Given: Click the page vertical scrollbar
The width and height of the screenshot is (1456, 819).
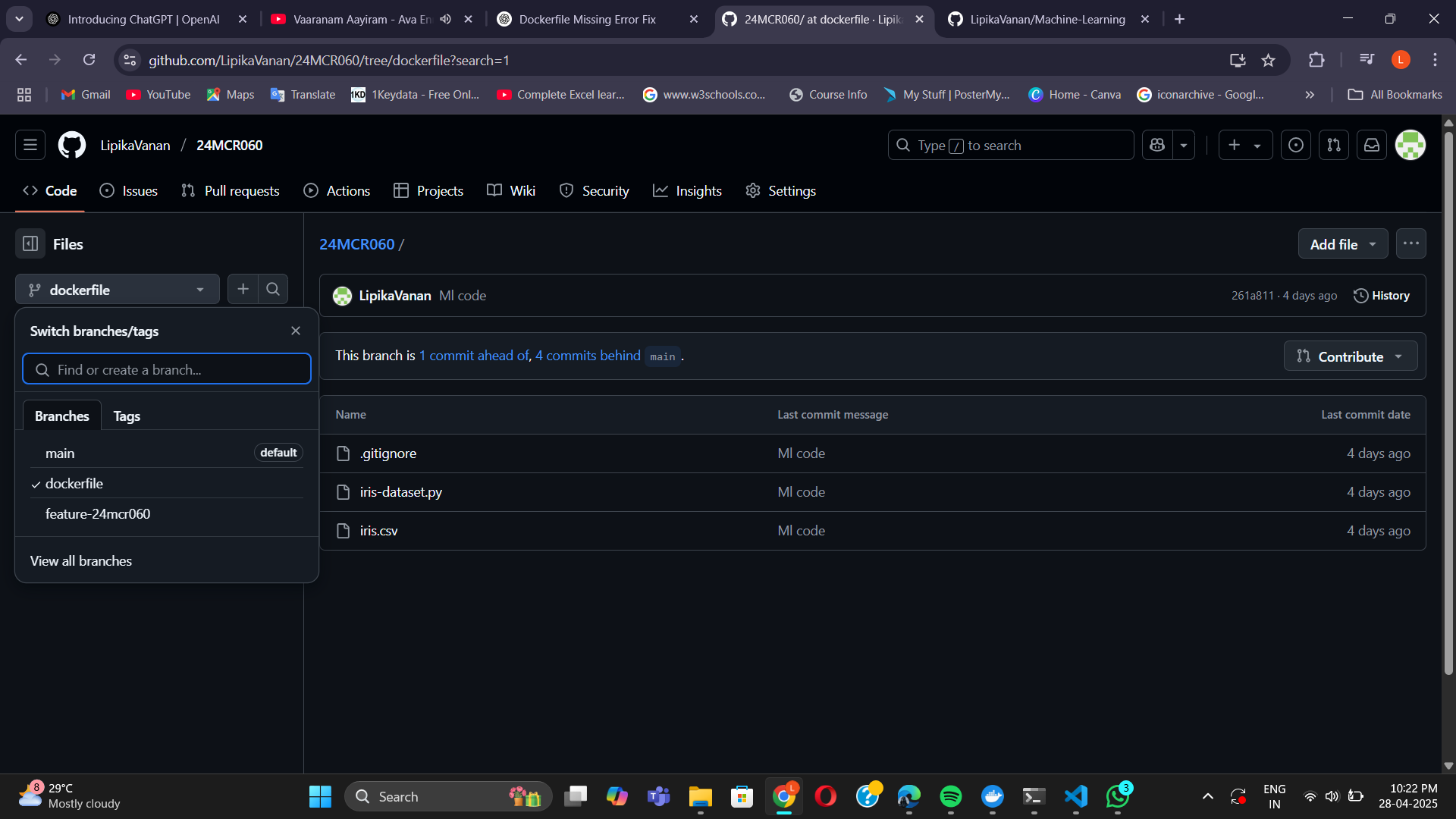Looking at the screenshot, I should (x=1448, y=402).
